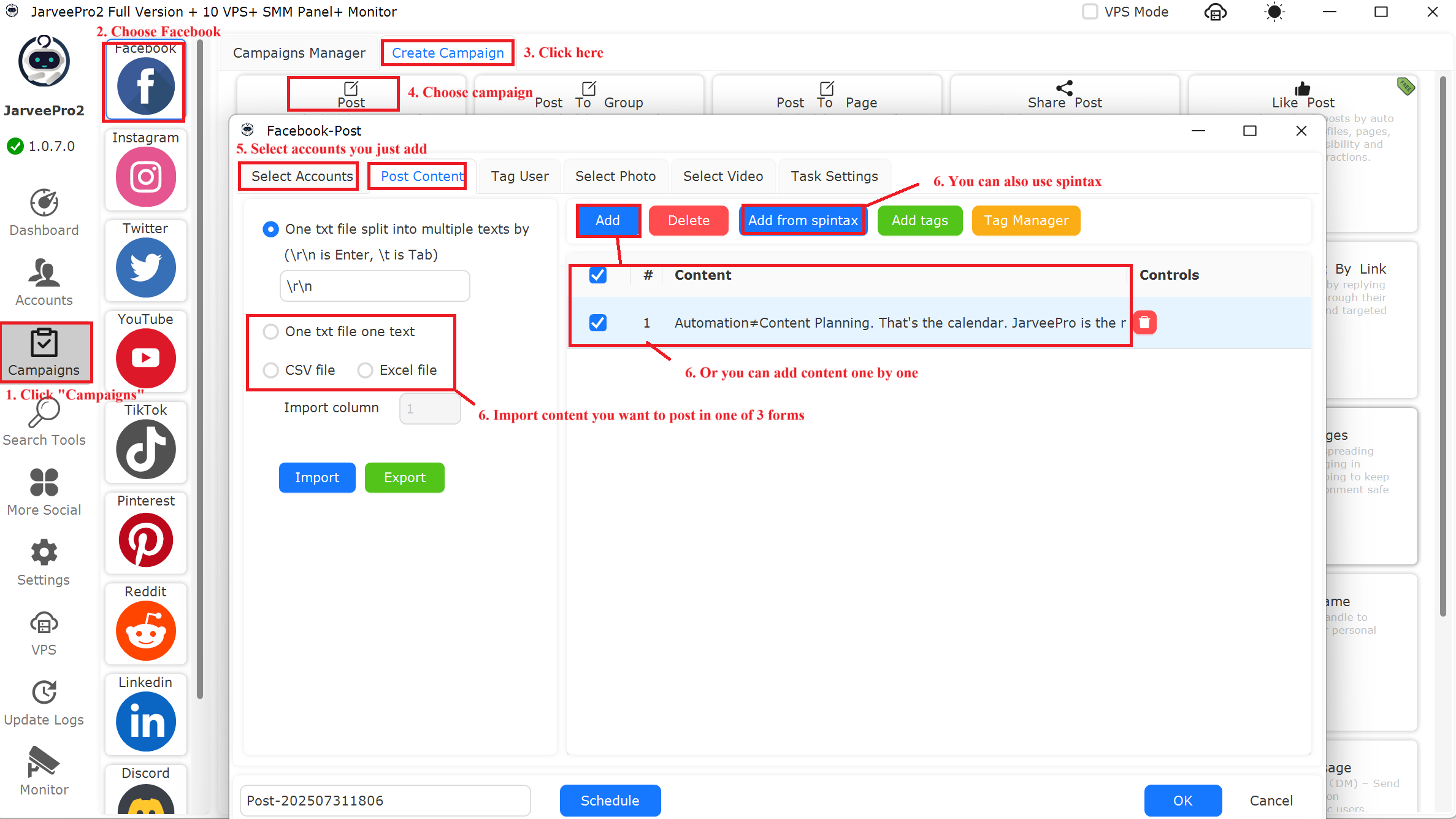Image resolution: width=1456 pixels, height=819 pixels.
Task: Select the Excel file radio option
Action: click(365, 371)
